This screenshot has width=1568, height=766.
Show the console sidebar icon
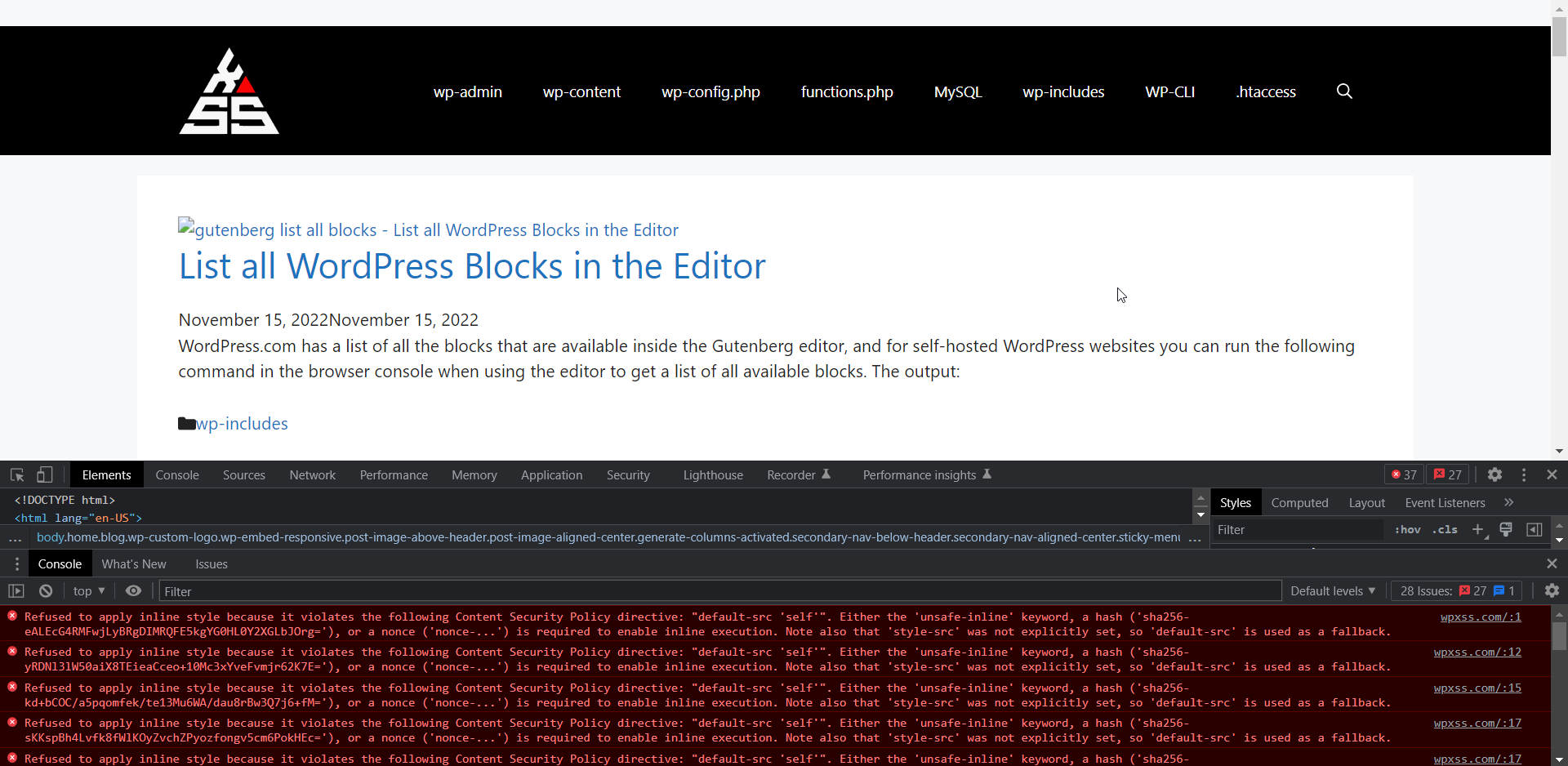[16, 590]
